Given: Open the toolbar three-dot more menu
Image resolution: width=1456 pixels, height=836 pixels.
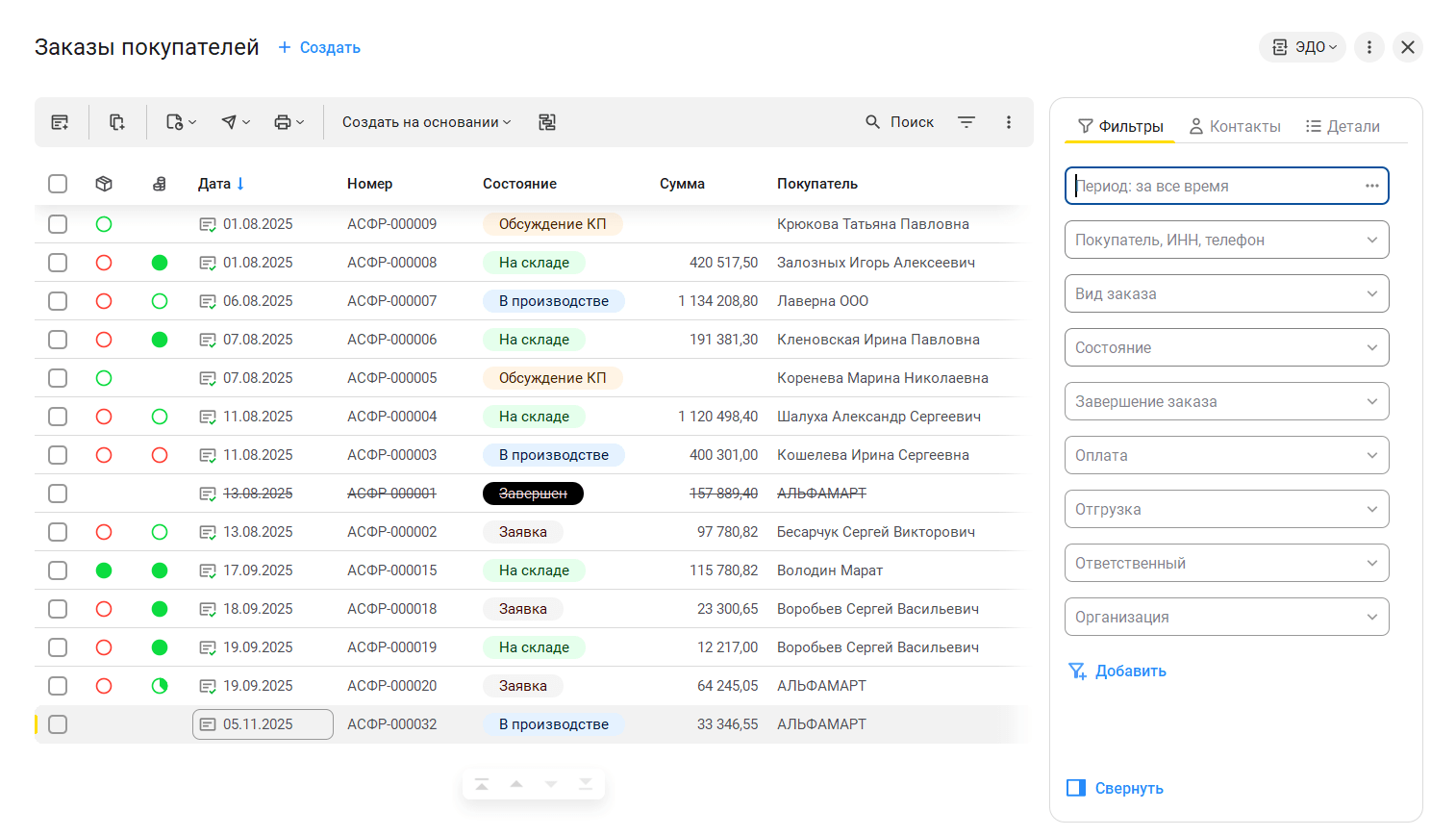Looking at the screenshot, I should (x=1009, y=122).
